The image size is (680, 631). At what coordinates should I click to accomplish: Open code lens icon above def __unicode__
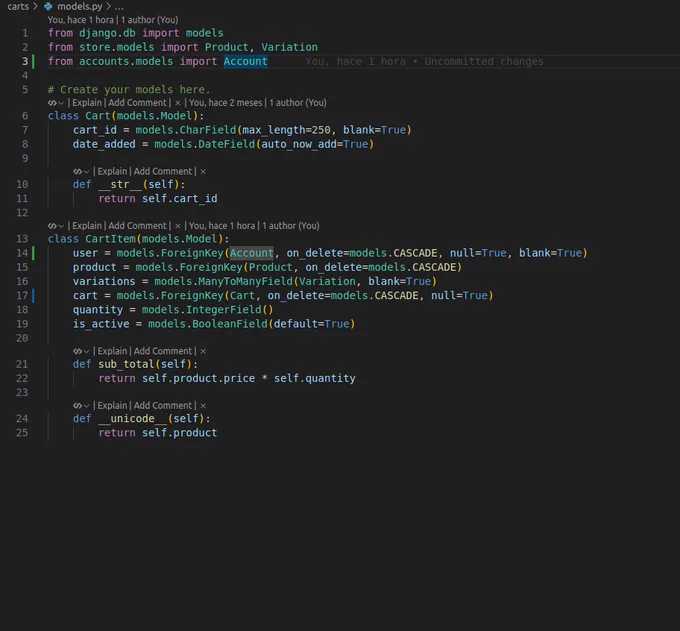[x=77, y=406]
